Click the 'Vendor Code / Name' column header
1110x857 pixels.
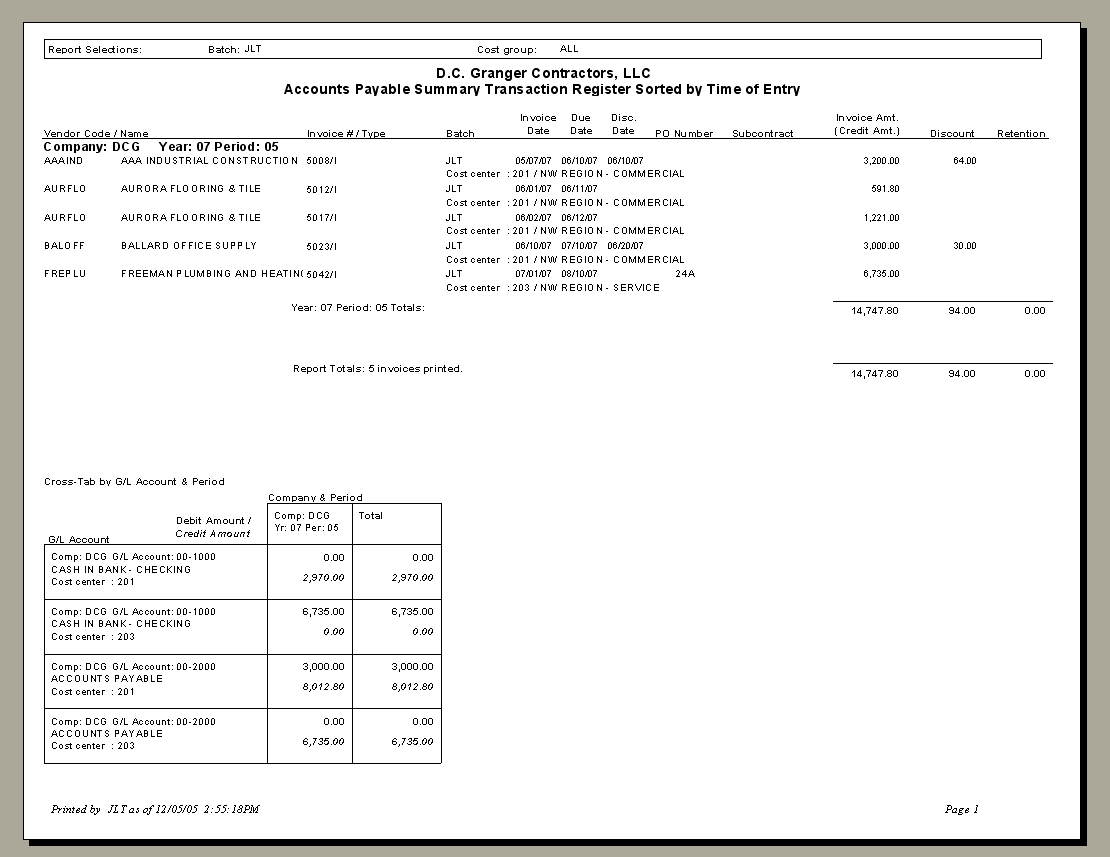(x=96, y=133)
